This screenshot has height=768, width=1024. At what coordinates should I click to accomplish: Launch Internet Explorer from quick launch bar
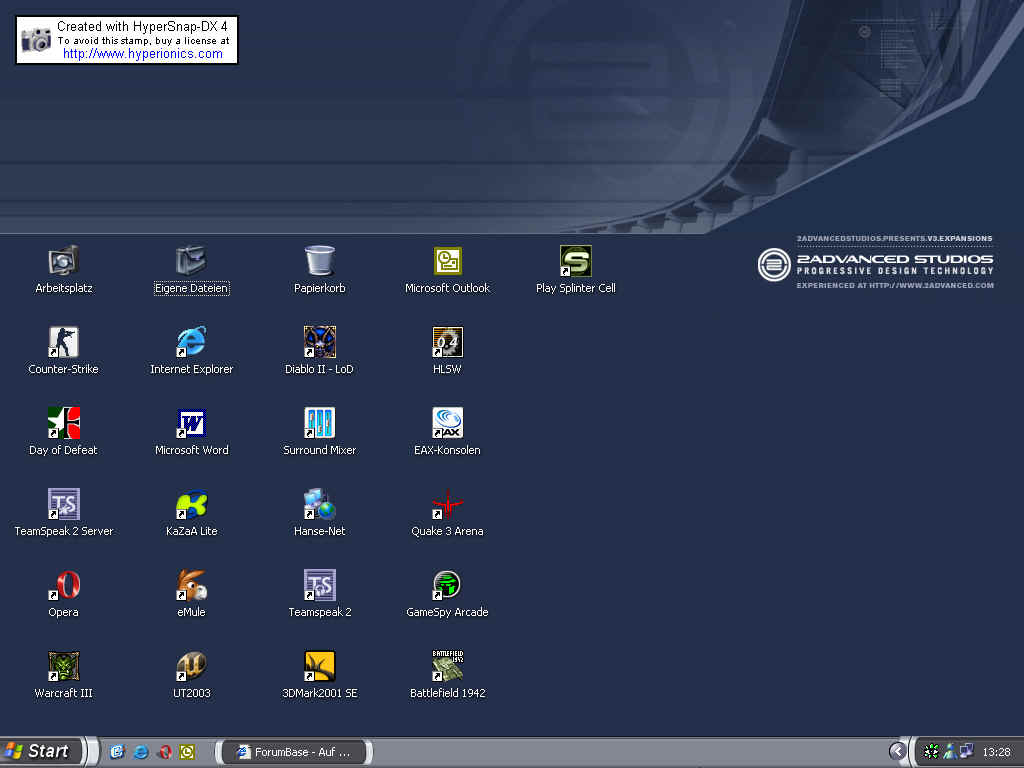click(x=140, y=752)
